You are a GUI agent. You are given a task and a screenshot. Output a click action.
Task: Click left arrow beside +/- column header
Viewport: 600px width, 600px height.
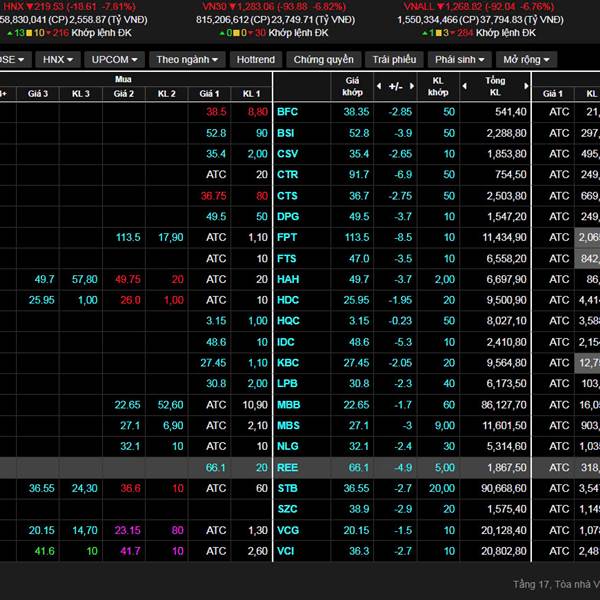[x=379, y=86]
